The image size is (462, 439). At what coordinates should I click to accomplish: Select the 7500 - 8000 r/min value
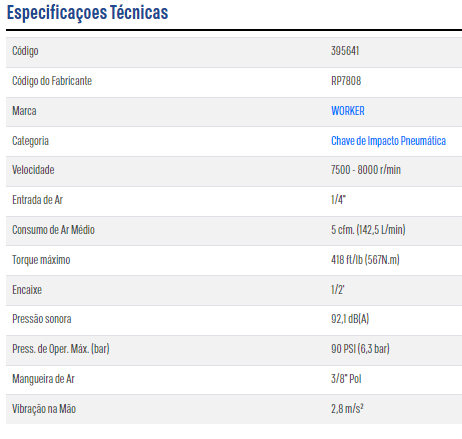point(366,170)
